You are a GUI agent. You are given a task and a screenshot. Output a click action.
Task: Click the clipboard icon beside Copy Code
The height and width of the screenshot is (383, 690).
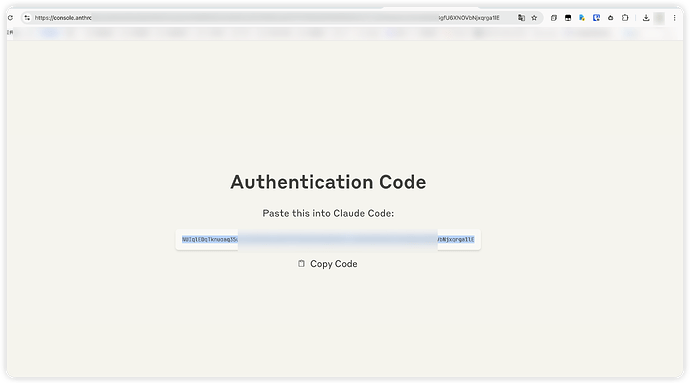[301, 263]
